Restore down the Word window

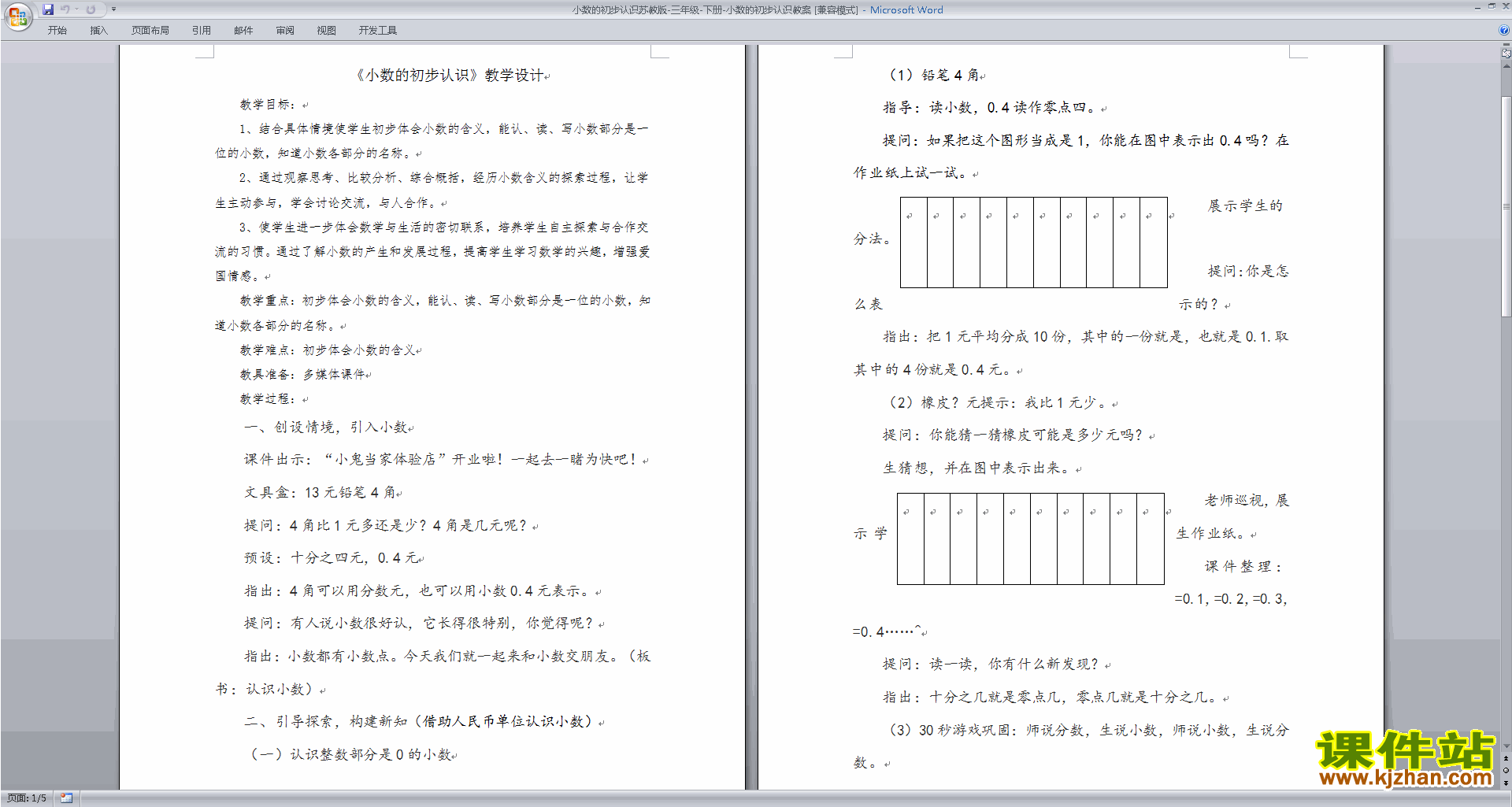point(1492,6)
